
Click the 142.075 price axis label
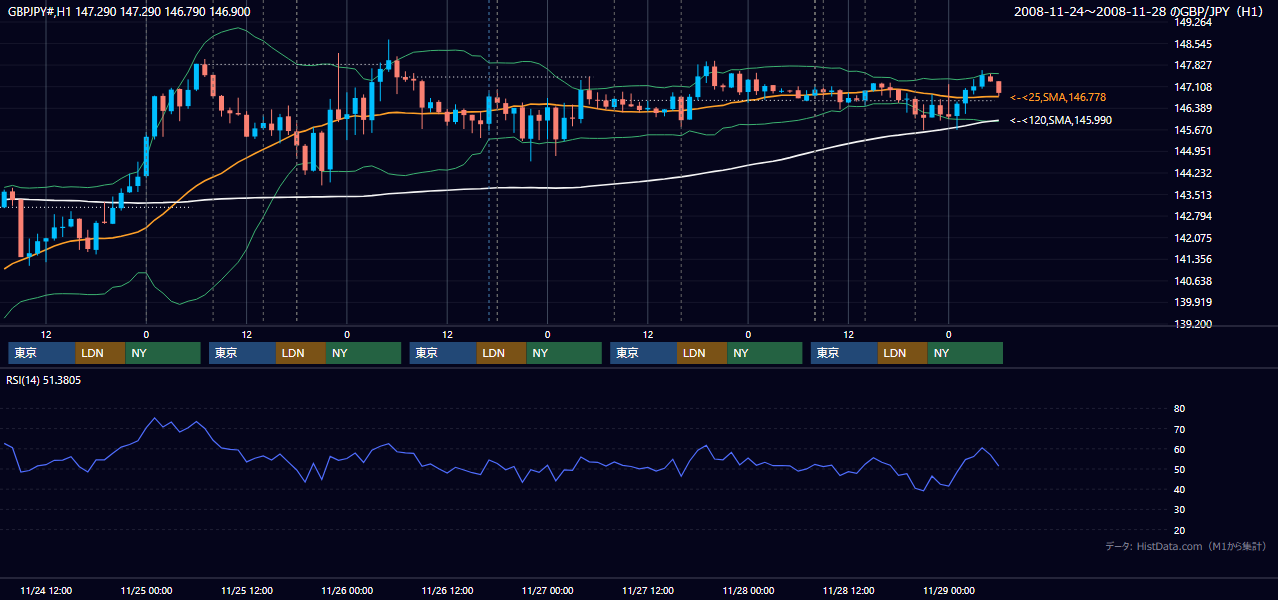click(1193, 238)
